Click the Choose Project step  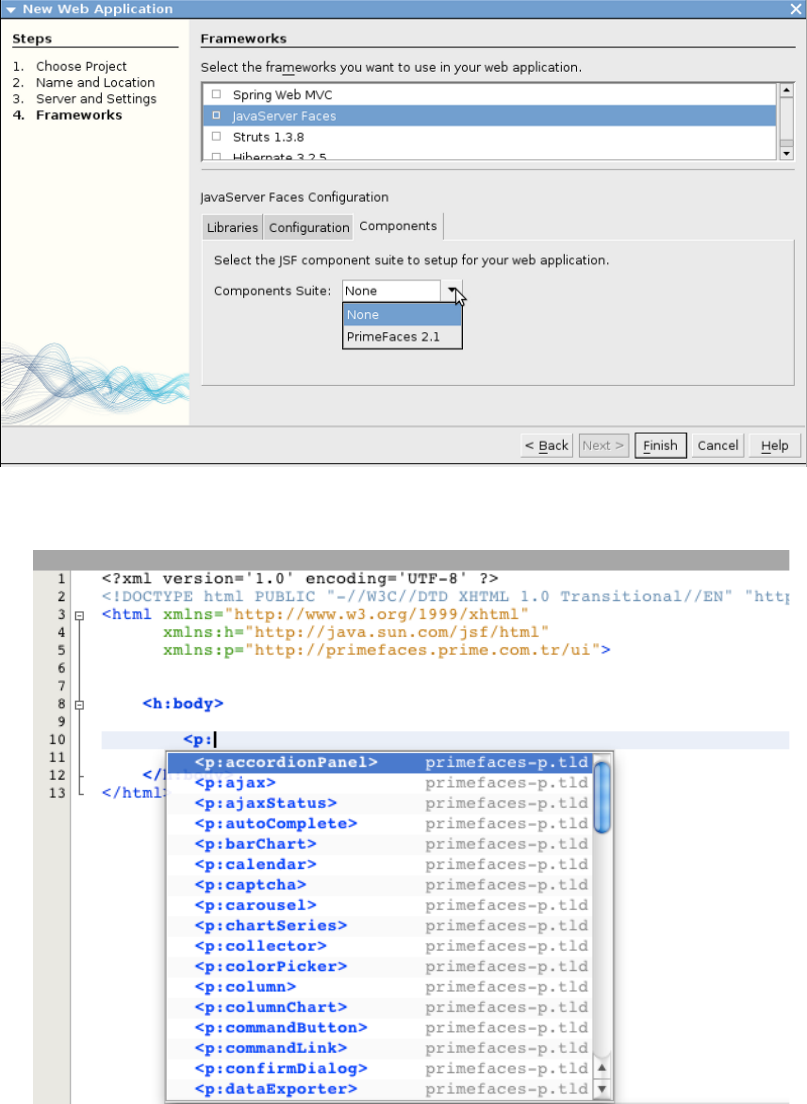pyautogui.click(x=81, y=66)
